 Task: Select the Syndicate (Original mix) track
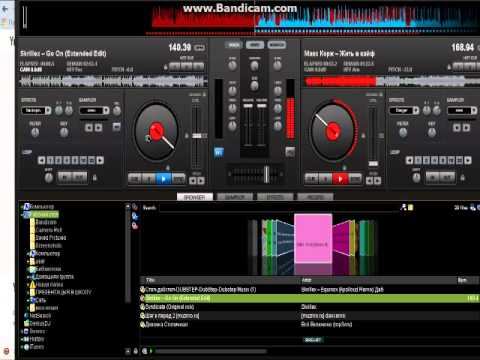point(170,307)
